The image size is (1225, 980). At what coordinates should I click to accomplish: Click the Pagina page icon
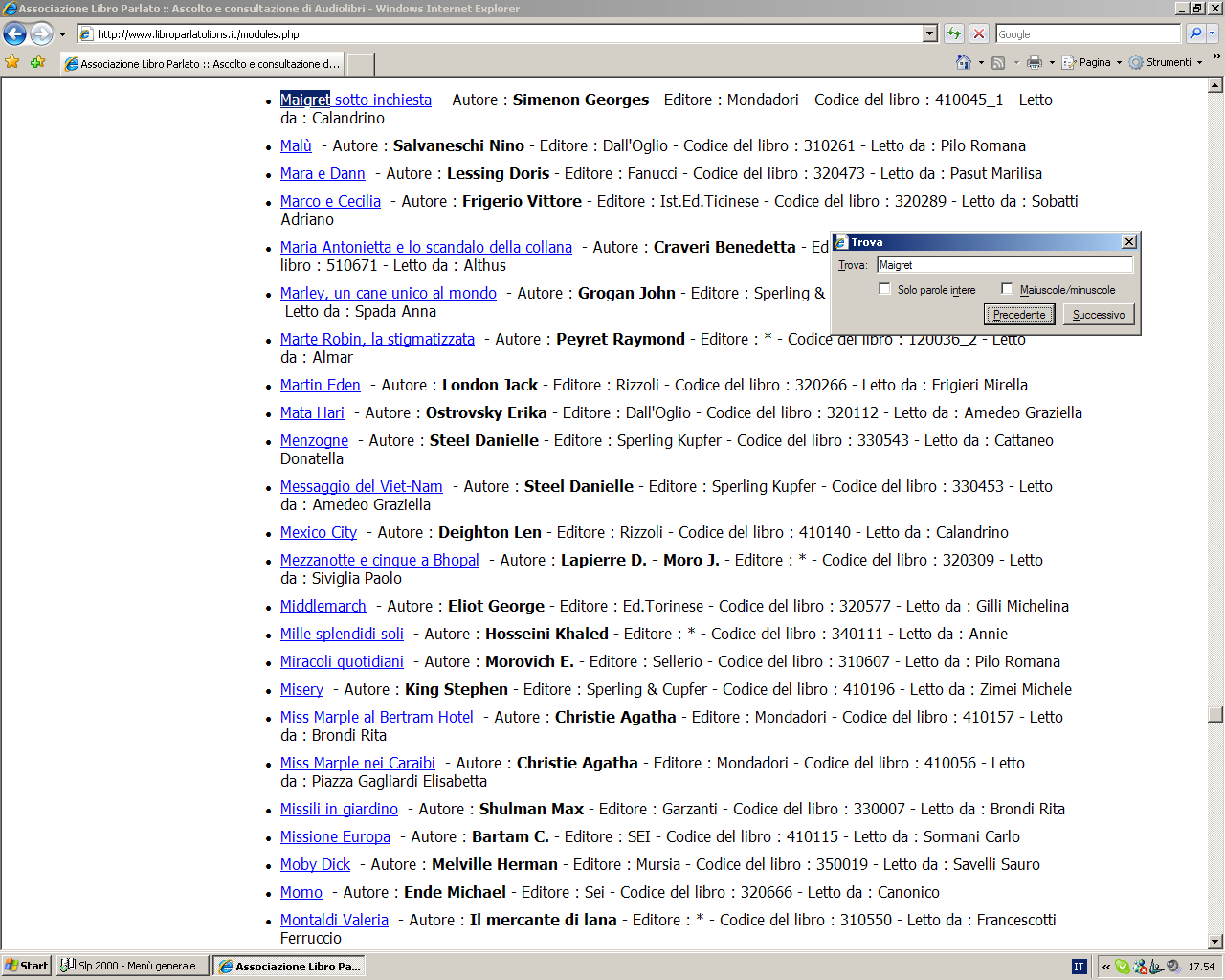[1069, 62]
